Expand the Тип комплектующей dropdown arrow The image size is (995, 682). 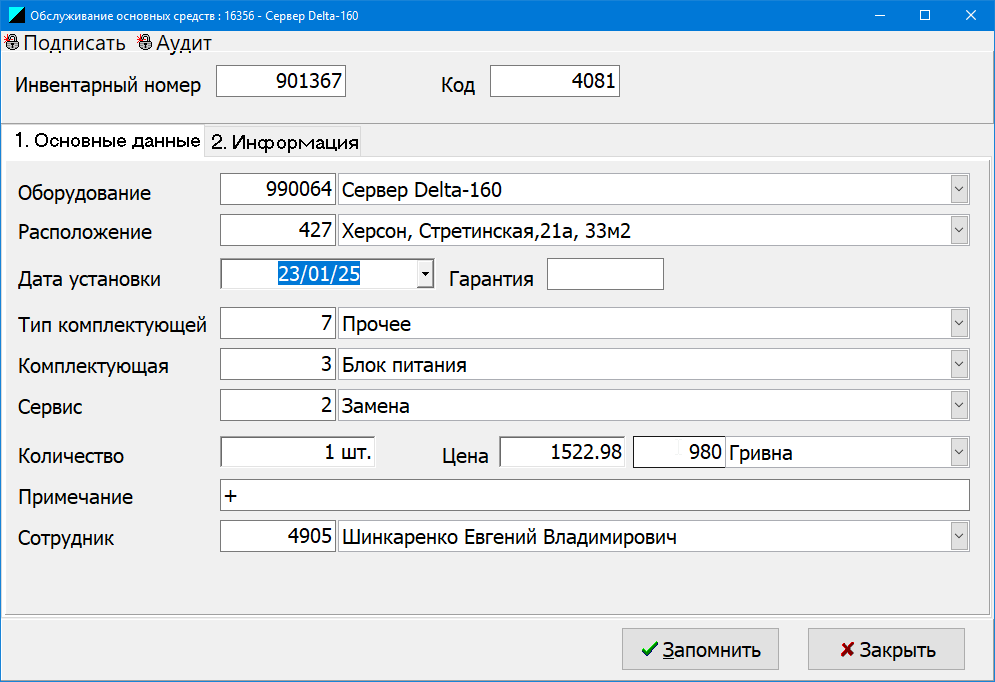[959, 324]
